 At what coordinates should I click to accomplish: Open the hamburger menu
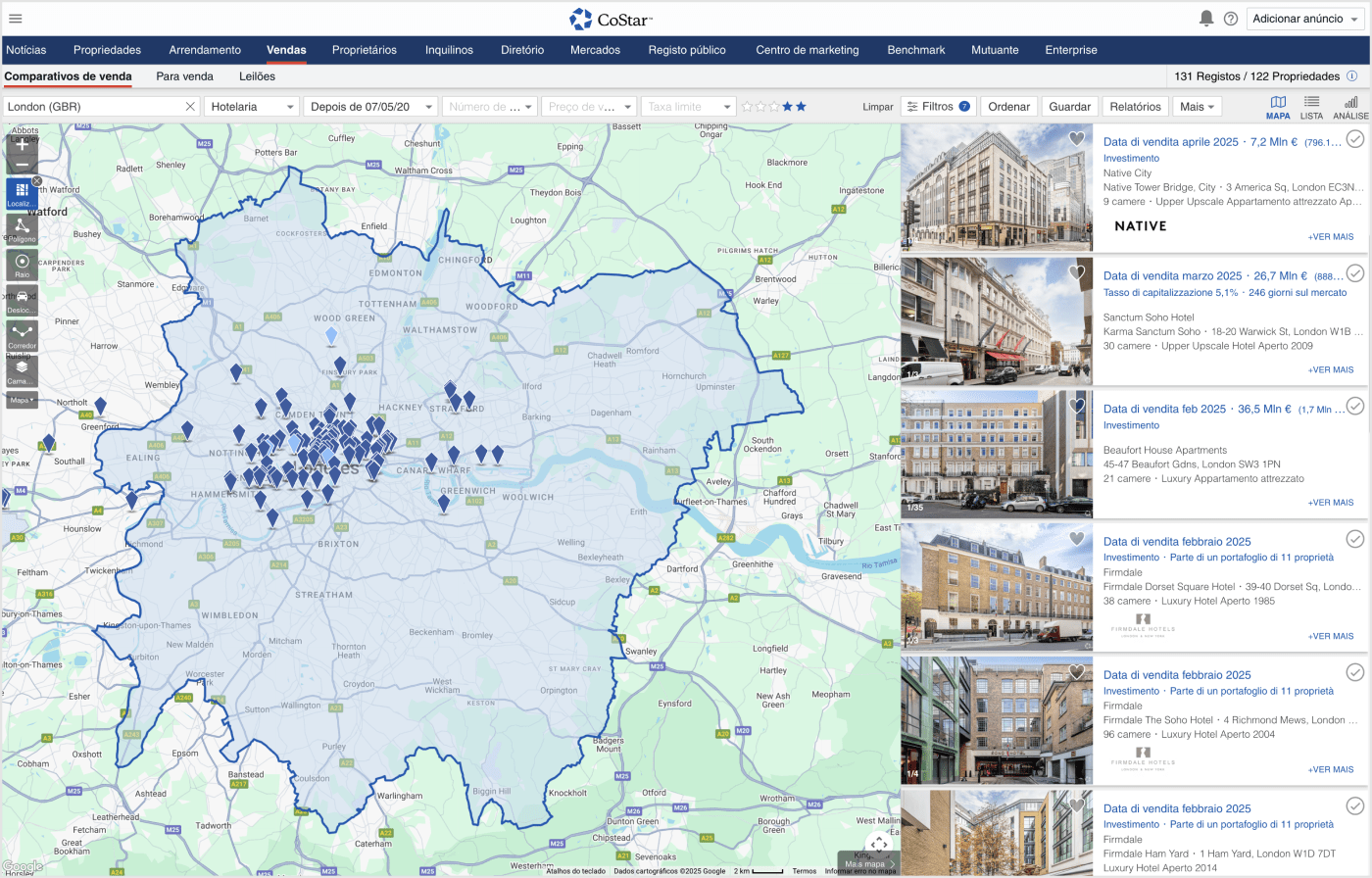[x=16, y=19]
